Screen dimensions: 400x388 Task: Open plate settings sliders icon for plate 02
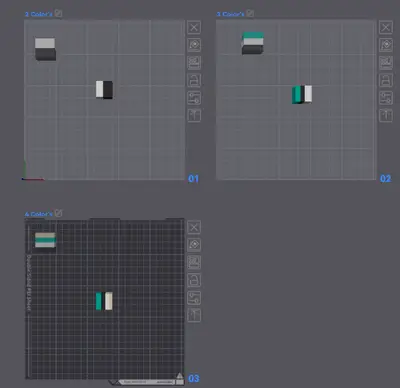point(386,98)
